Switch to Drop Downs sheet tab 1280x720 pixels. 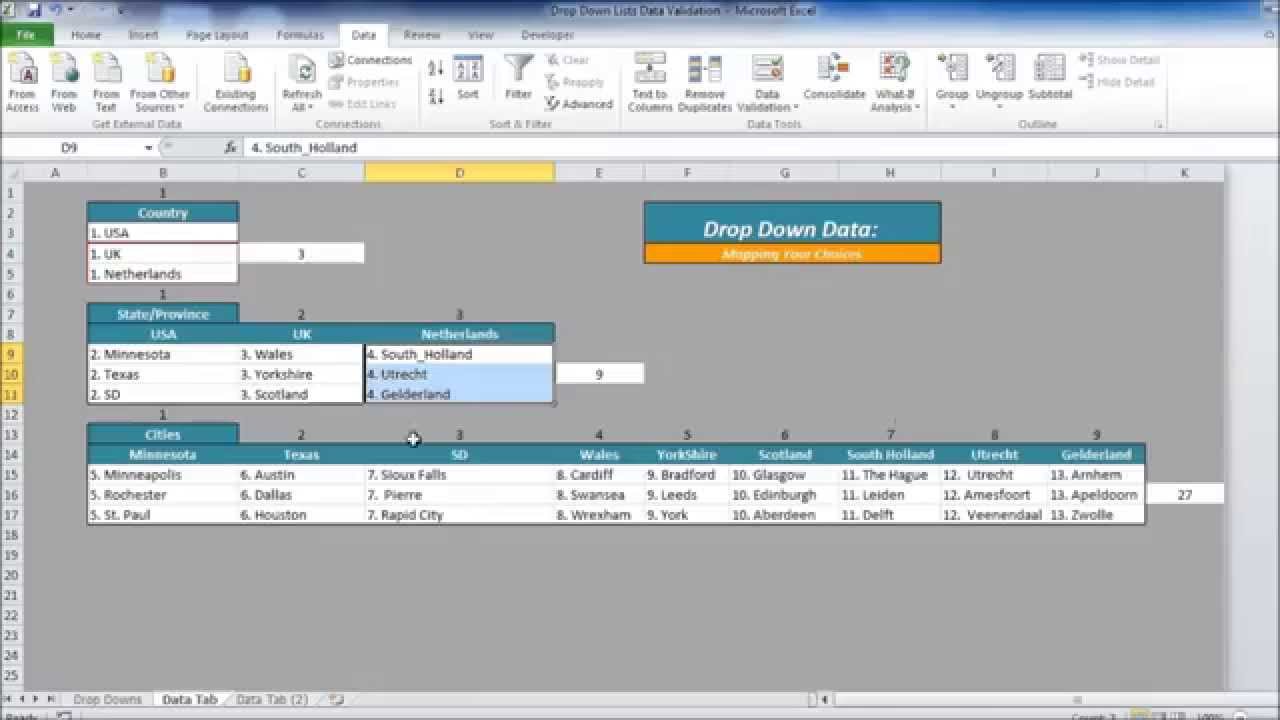coord(107,699)
